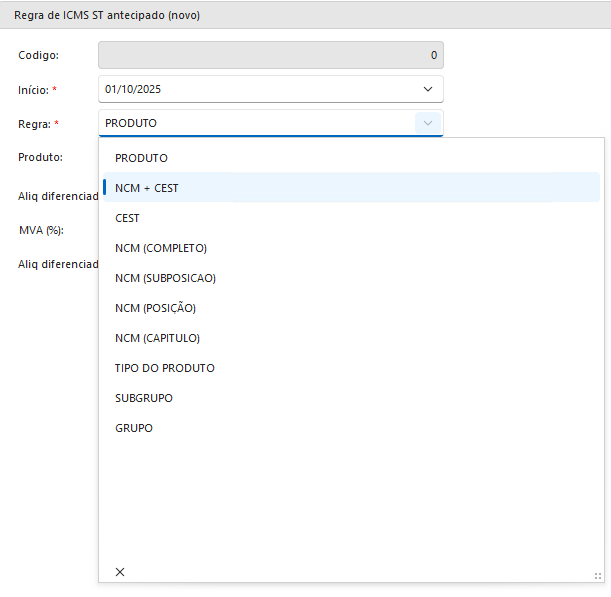Click the Produto field label

pyautogui.click(x=41, y=157)
